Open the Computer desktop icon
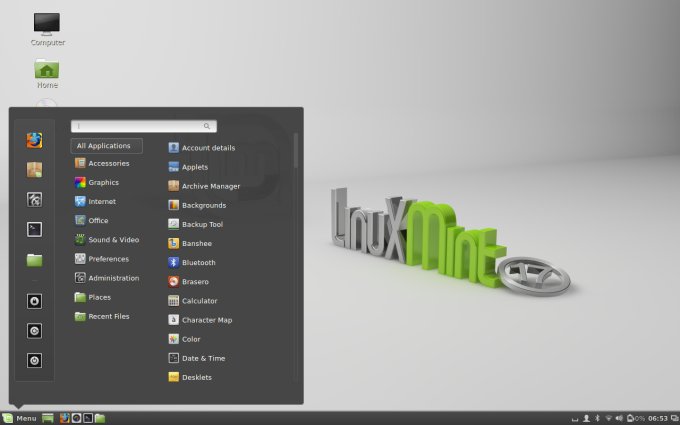Viewport: 680px width, 425px height. click(47, 29)
